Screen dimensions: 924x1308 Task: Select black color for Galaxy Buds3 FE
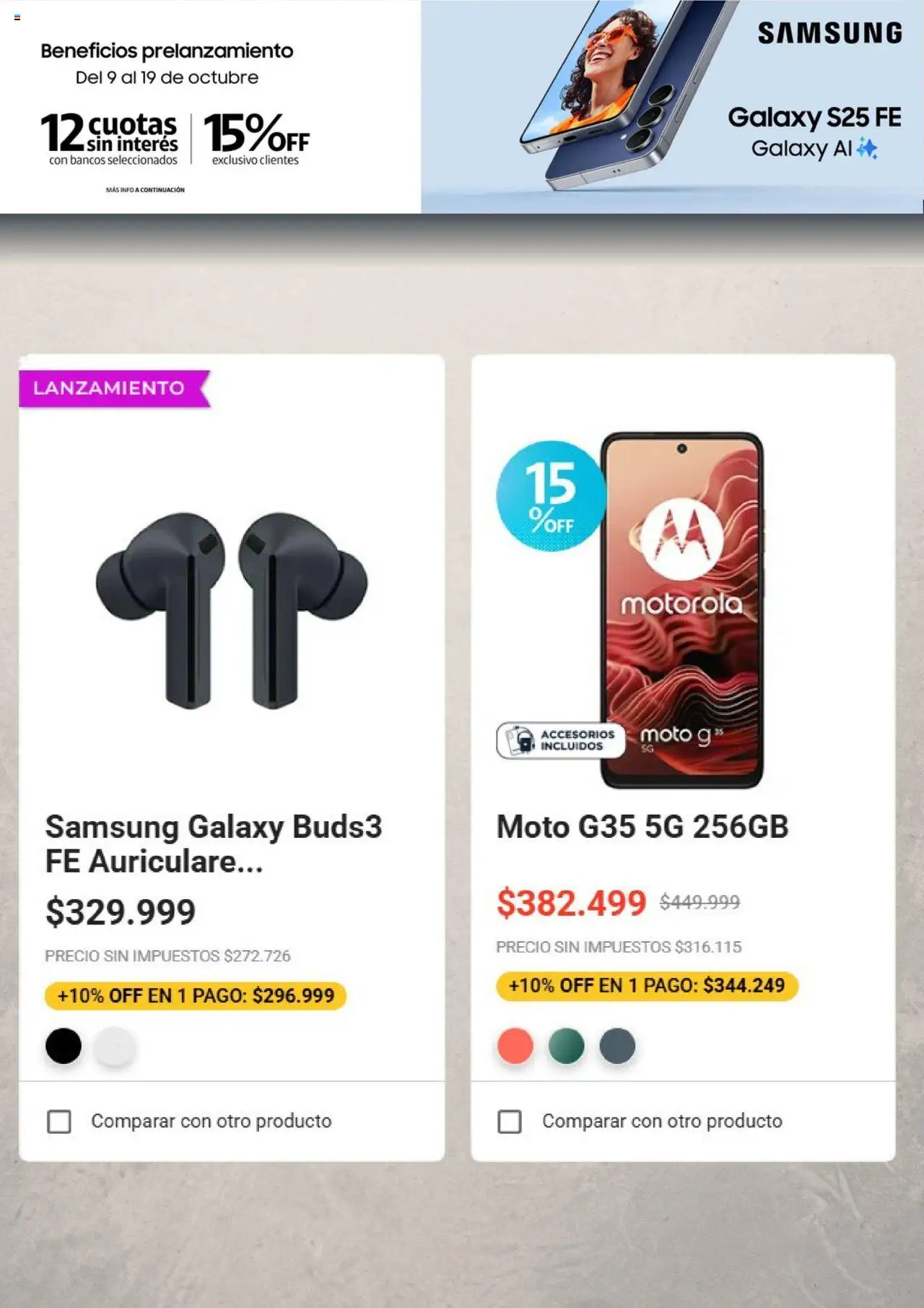[x=64, y=1046]
